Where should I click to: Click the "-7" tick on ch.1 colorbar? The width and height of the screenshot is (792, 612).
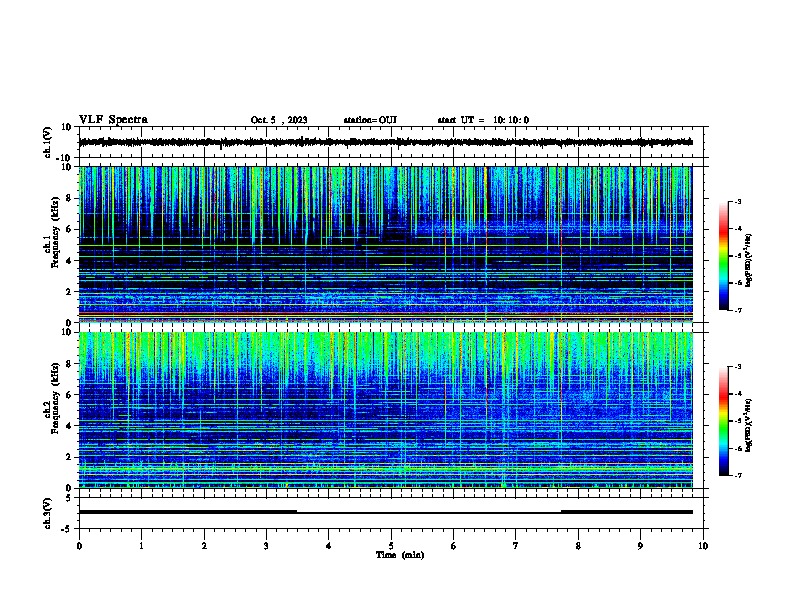click(737, 310)
